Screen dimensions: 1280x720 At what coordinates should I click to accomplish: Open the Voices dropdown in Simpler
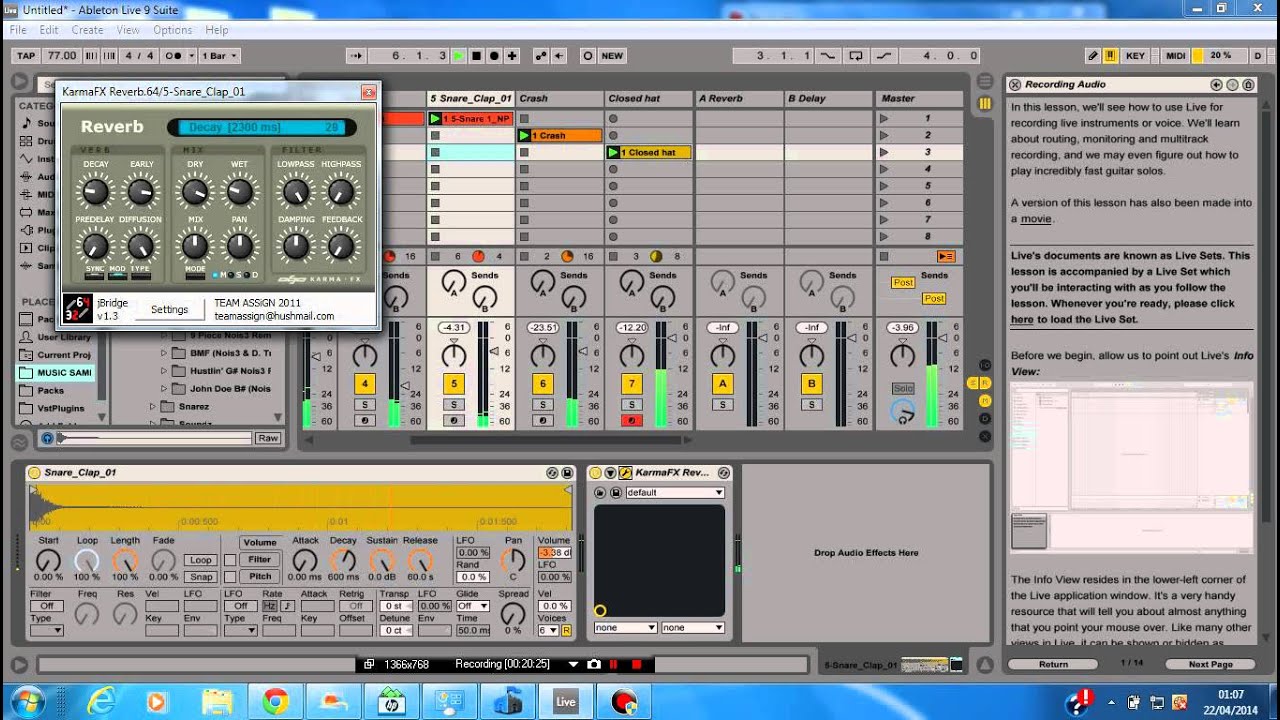pos(548,630)
